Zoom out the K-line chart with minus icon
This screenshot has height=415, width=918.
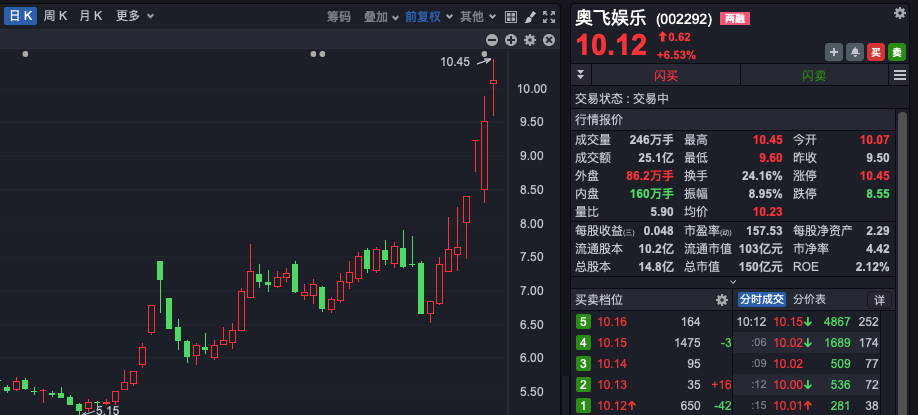pos(491,40)
